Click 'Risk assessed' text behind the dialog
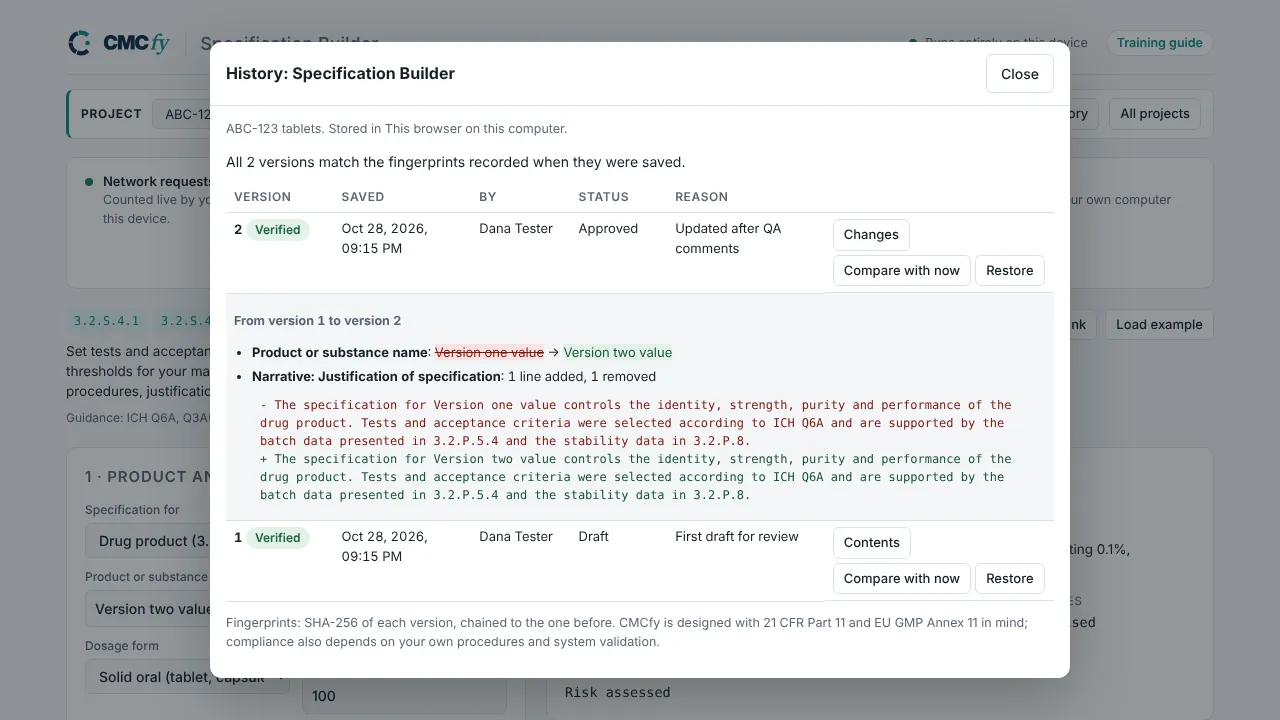Viewport: 1280px width, 720px height. (617, 692)
